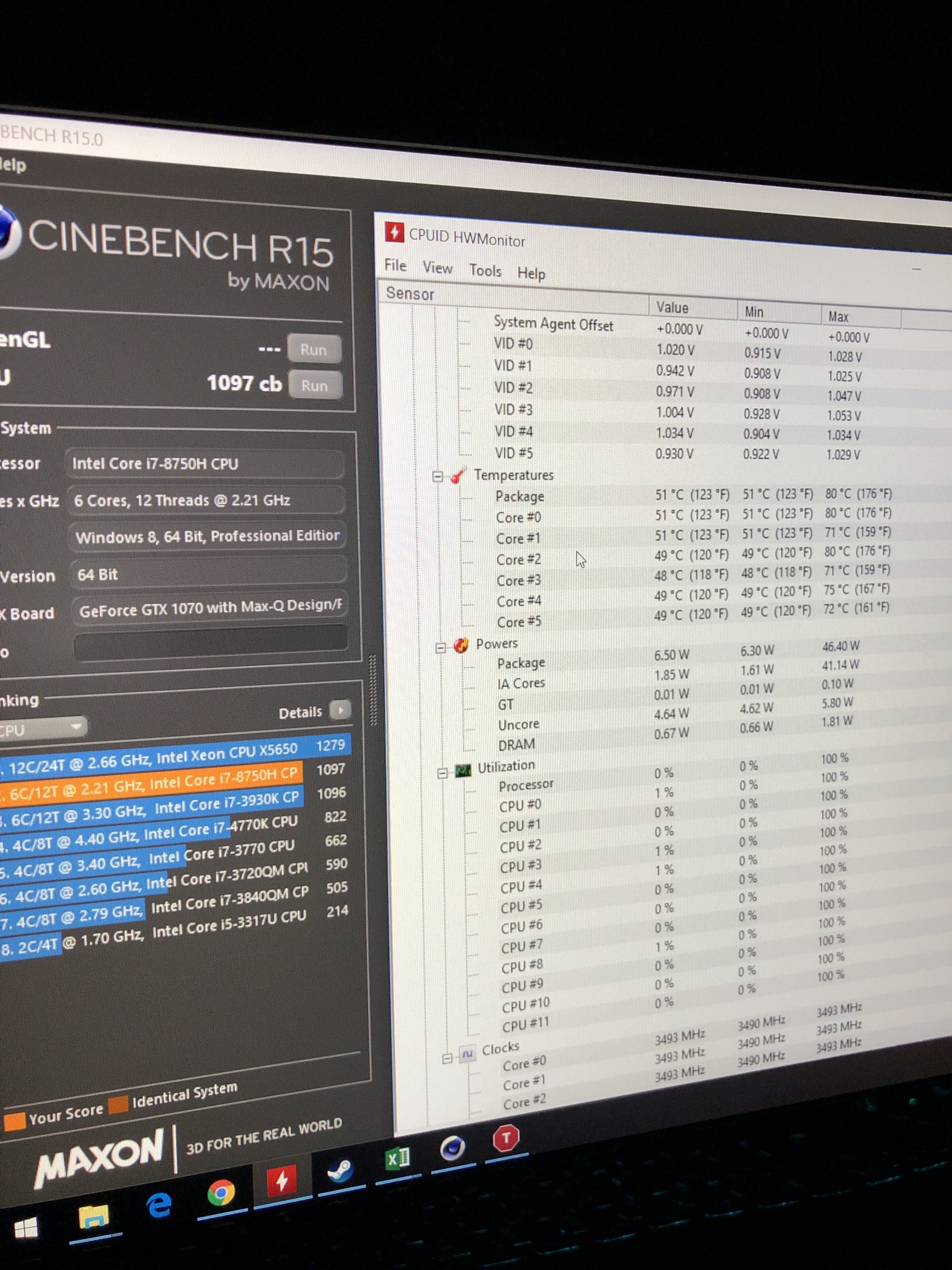Screen dimensions: 952x1270
Task: Open the Windows Start menu
Action: 25,1228
